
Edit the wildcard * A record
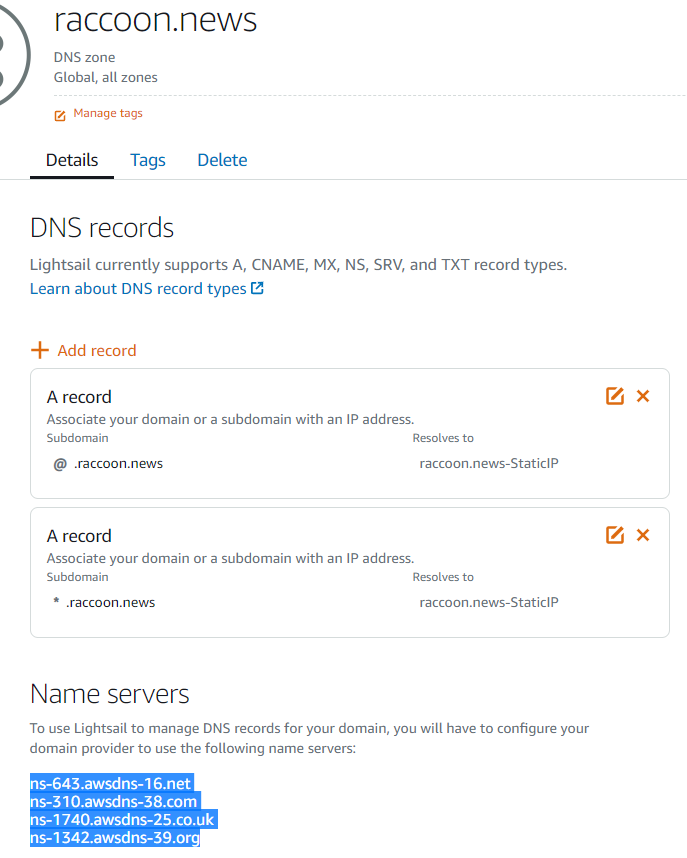click(x=614, y=535)
